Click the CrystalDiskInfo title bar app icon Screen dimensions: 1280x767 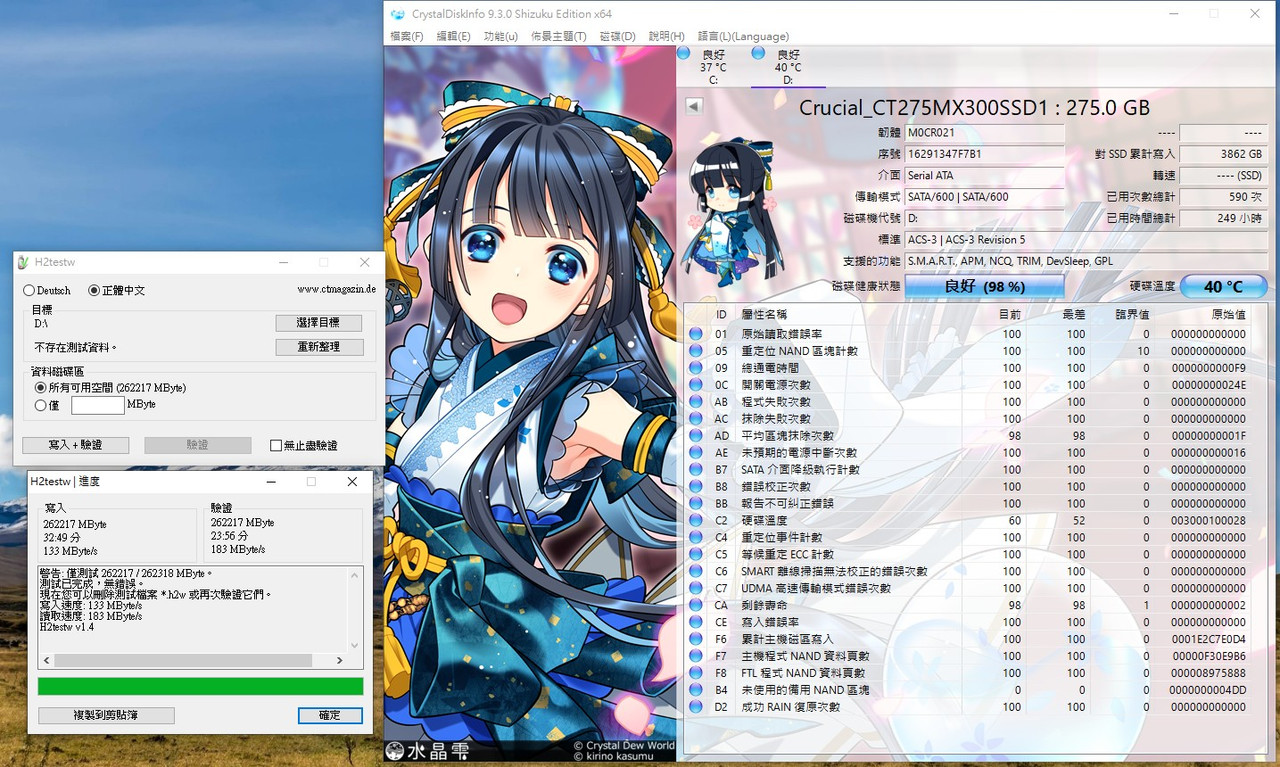coord(398,14)
